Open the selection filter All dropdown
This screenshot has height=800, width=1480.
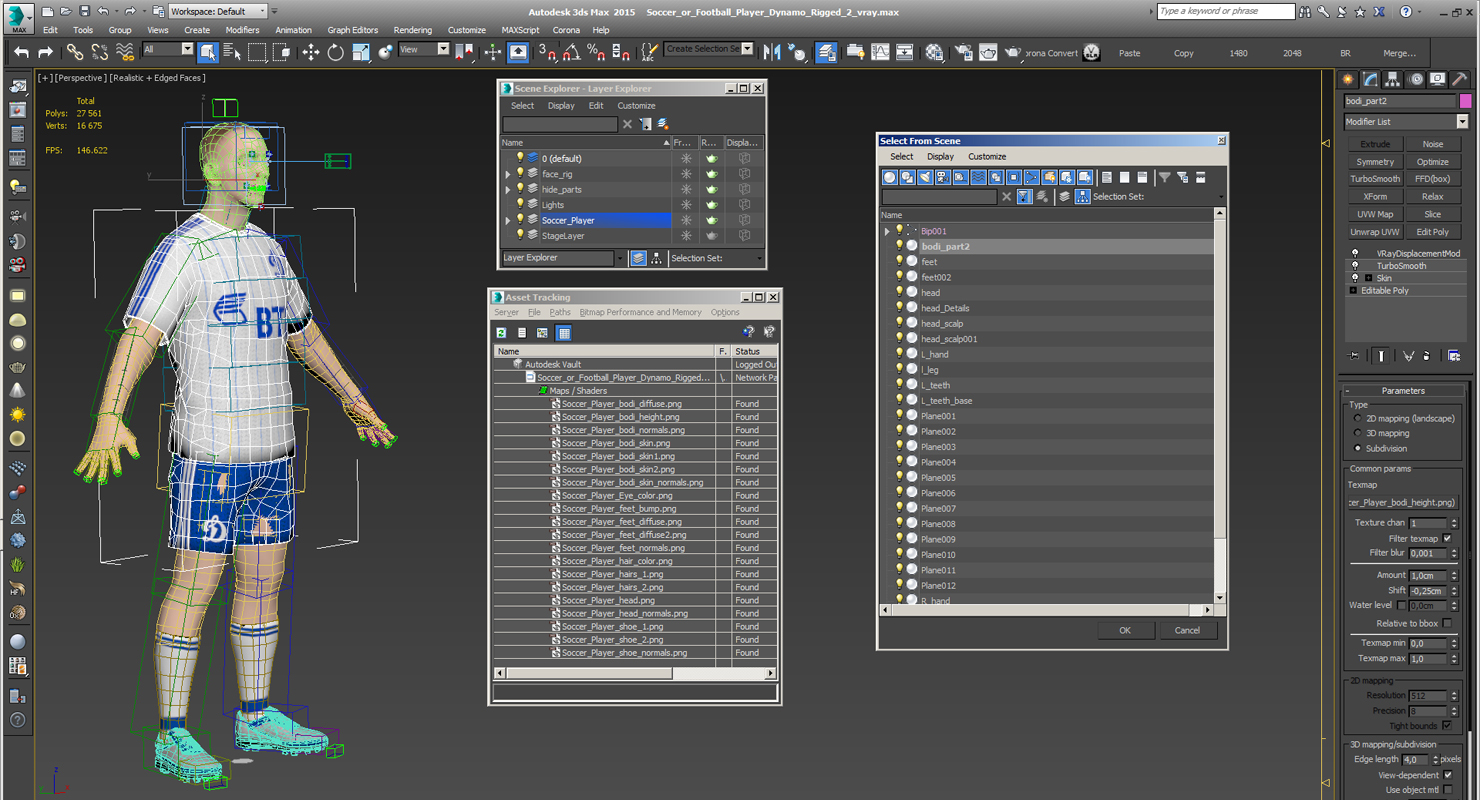click(168, 49)
